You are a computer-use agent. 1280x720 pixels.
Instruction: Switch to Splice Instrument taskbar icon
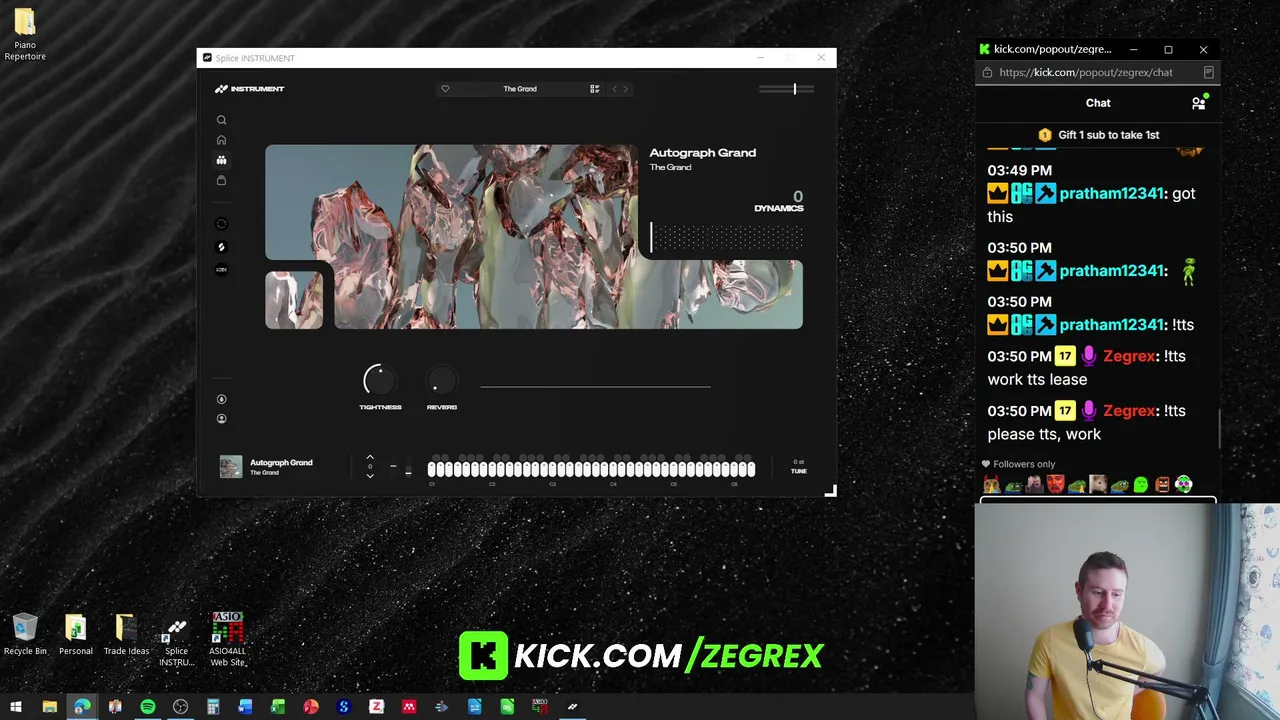click(572, 707)
